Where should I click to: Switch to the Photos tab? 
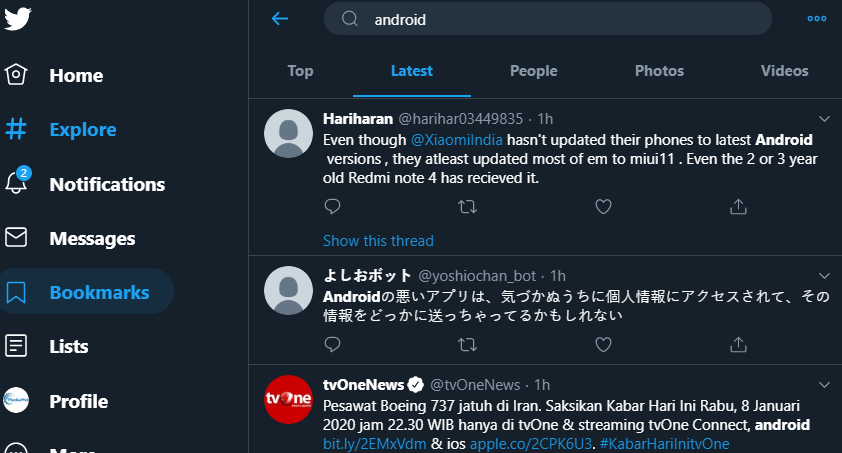pos(659,71)
